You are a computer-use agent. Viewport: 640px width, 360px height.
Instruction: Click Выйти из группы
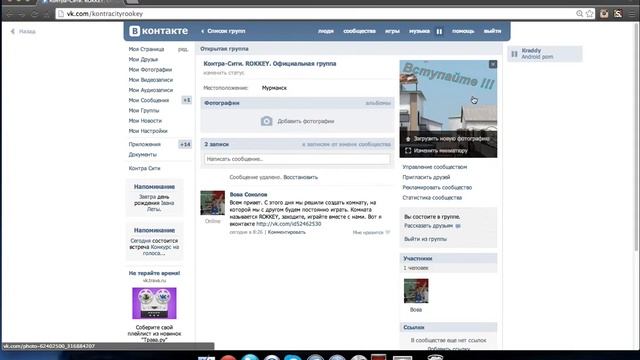(425, 239)
